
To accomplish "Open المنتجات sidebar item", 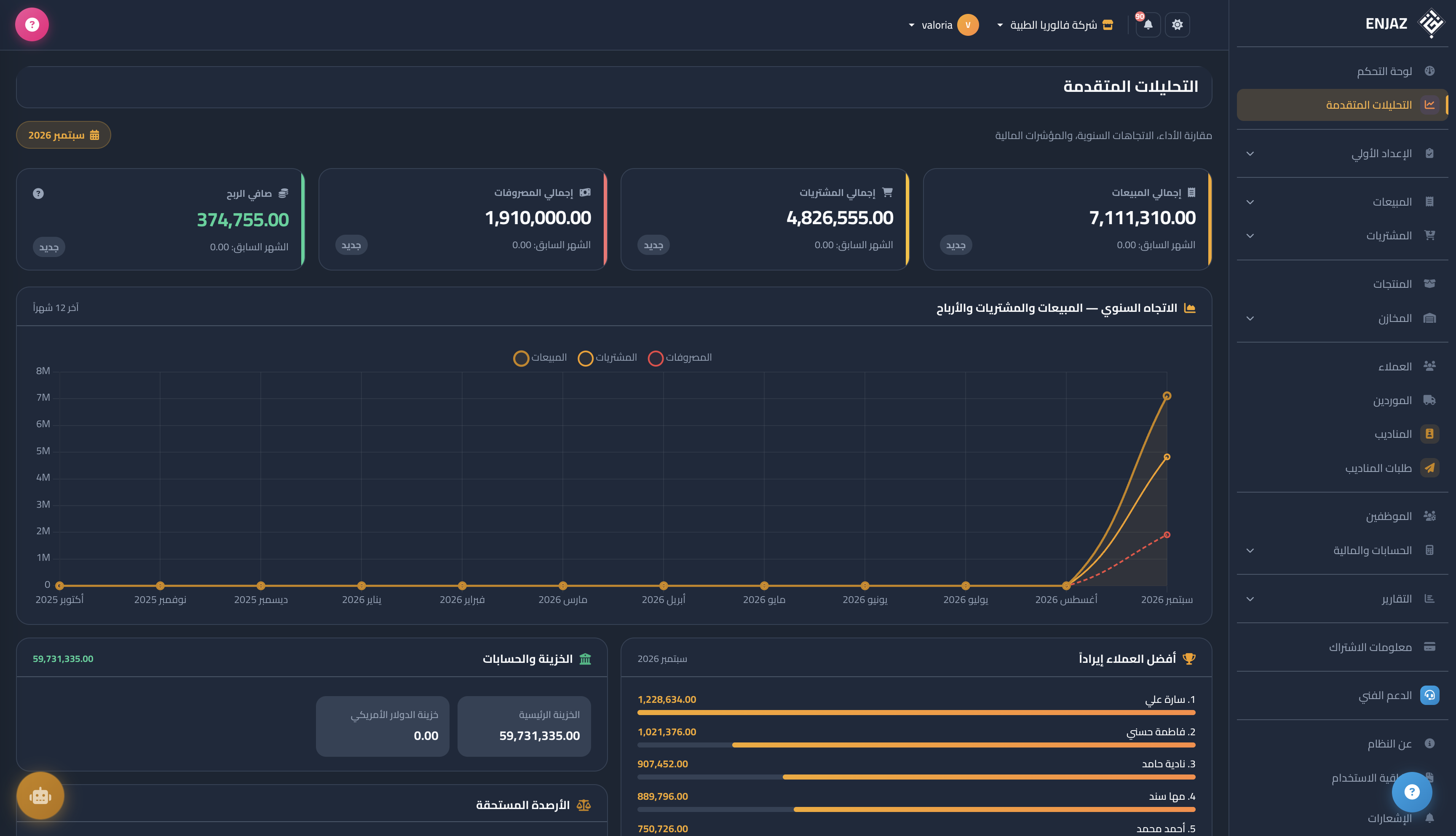I will (1342, 284).
